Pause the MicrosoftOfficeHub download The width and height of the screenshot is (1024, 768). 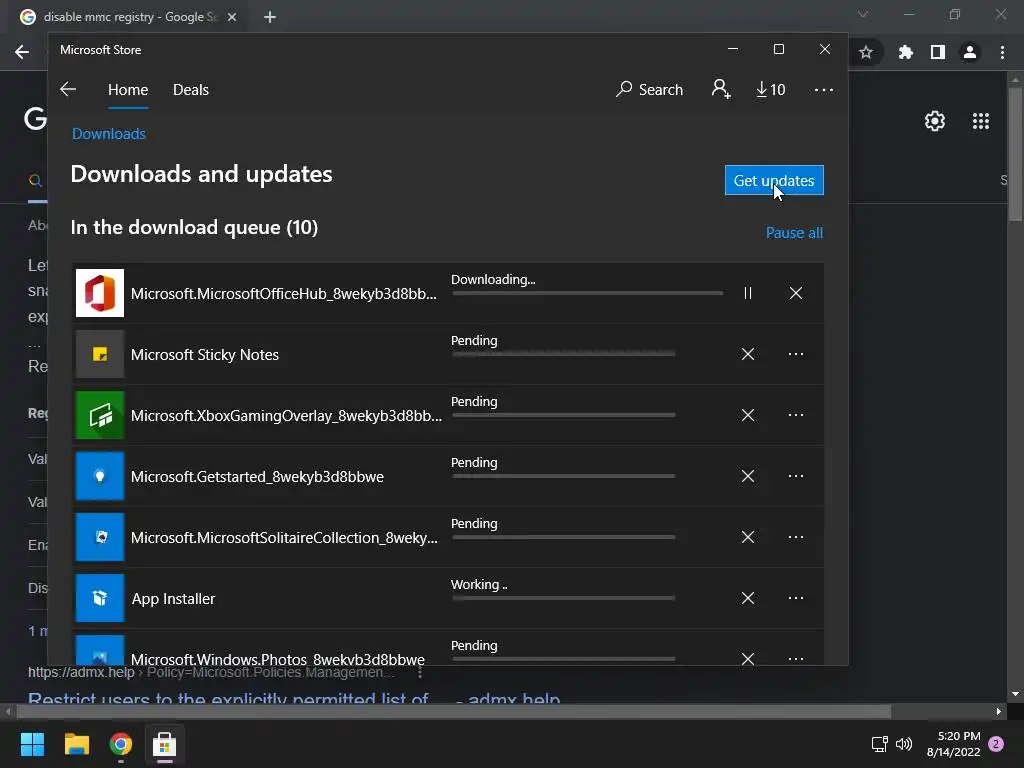[748, 293]
